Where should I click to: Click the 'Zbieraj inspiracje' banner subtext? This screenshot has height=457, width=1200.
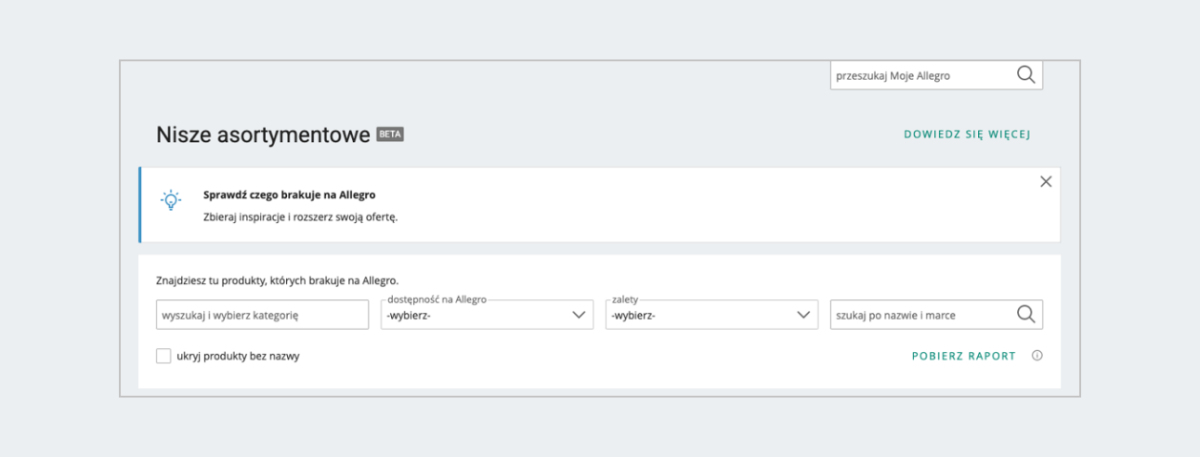(300, 217)
